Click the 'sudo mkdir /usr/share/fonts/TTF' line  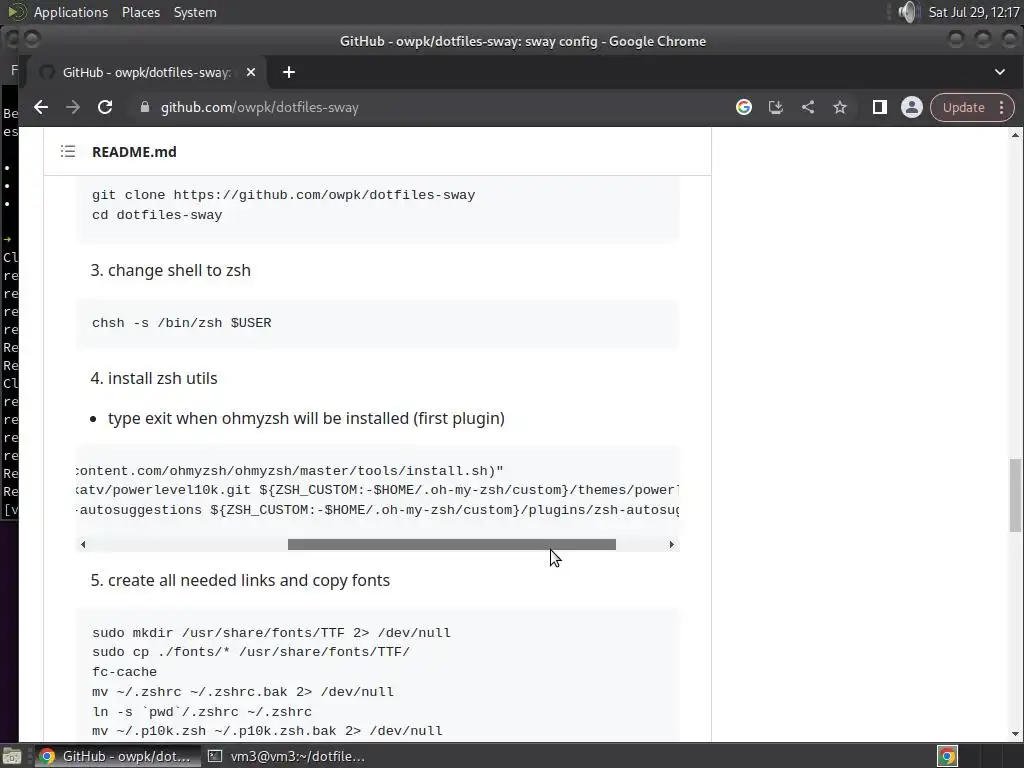pyautogui.click(x=272, y=633)
